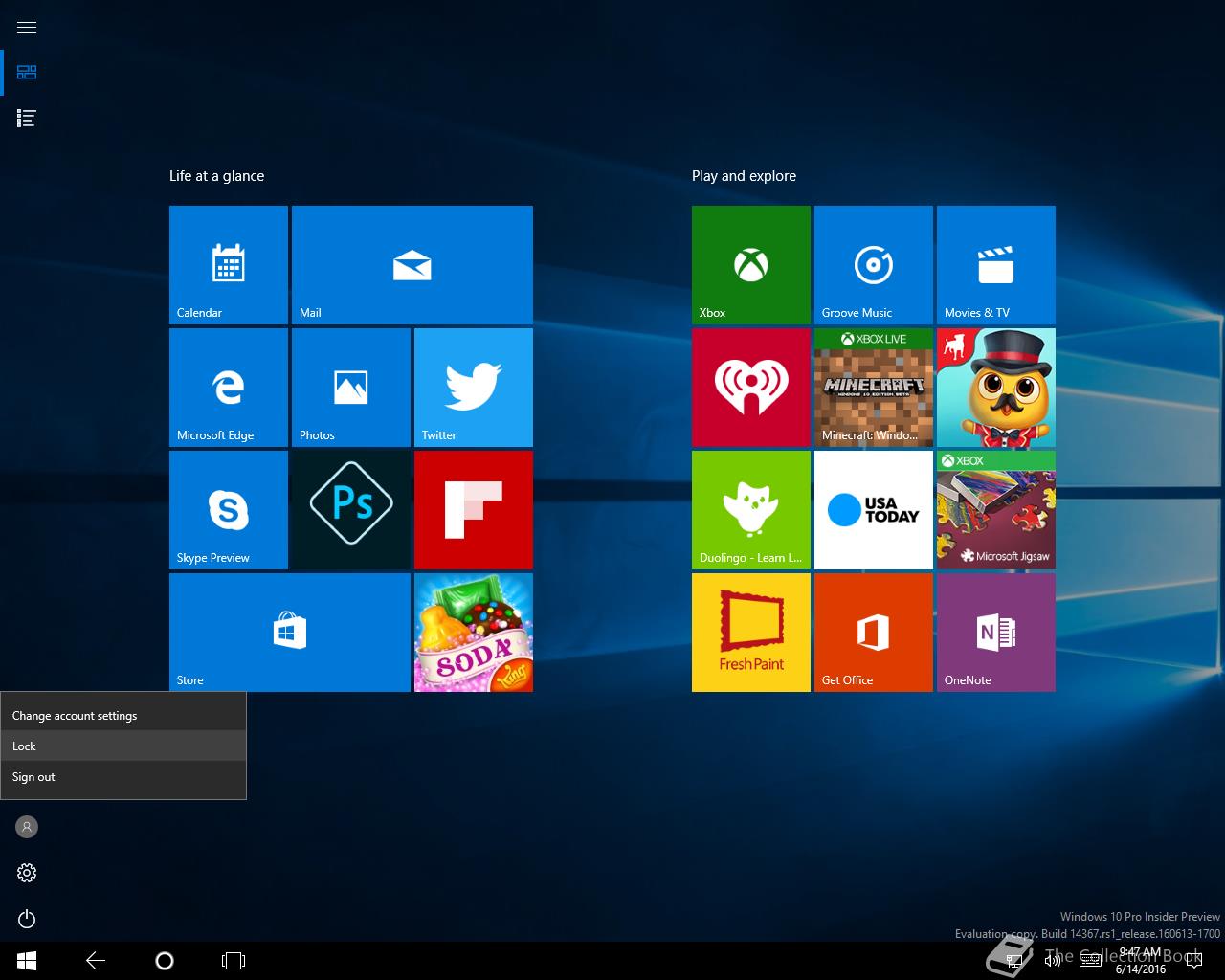The height and width of the screenshot is (980, 1225).
Task: Launch the Skype Preview tile
Action: 229,510
